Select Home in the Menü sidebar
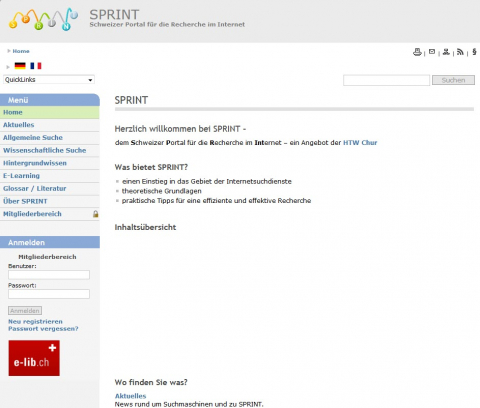Image resolution: width=480 pixels, height=408 pixels. (50, 112)
